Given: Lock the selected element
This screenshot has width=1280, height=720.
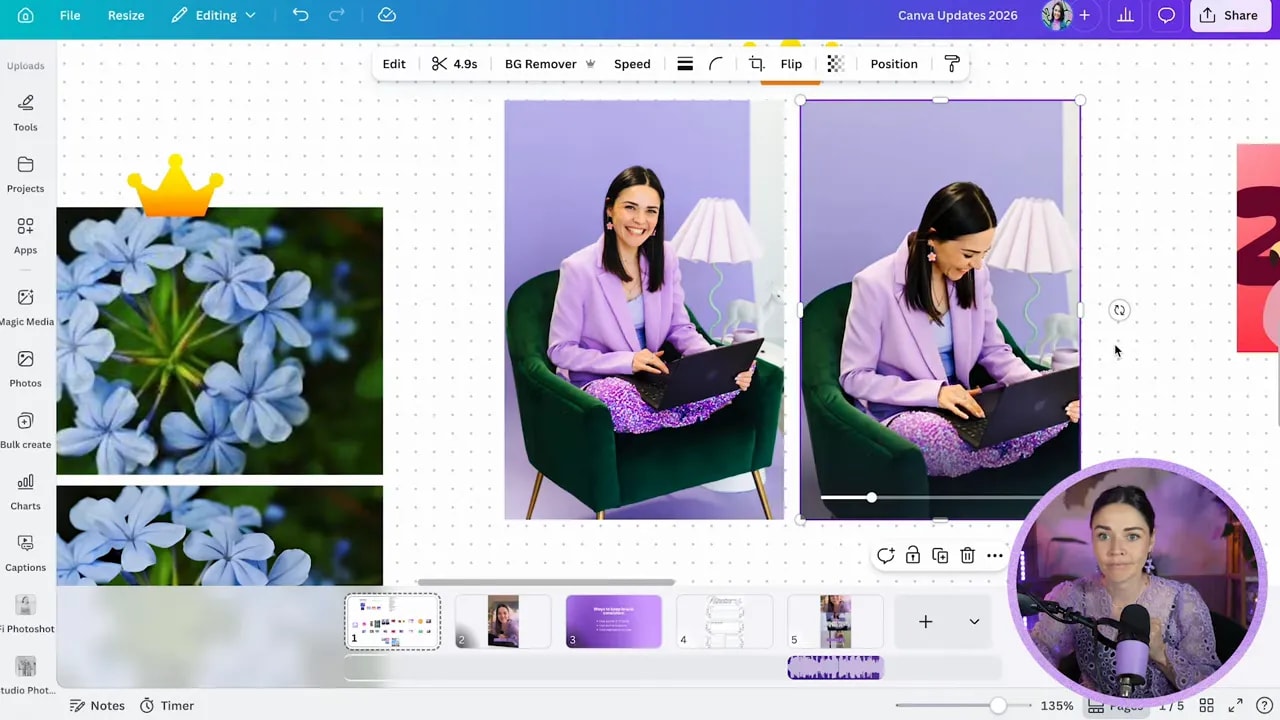Looking at the screenshot, I should tap(913, 555).
